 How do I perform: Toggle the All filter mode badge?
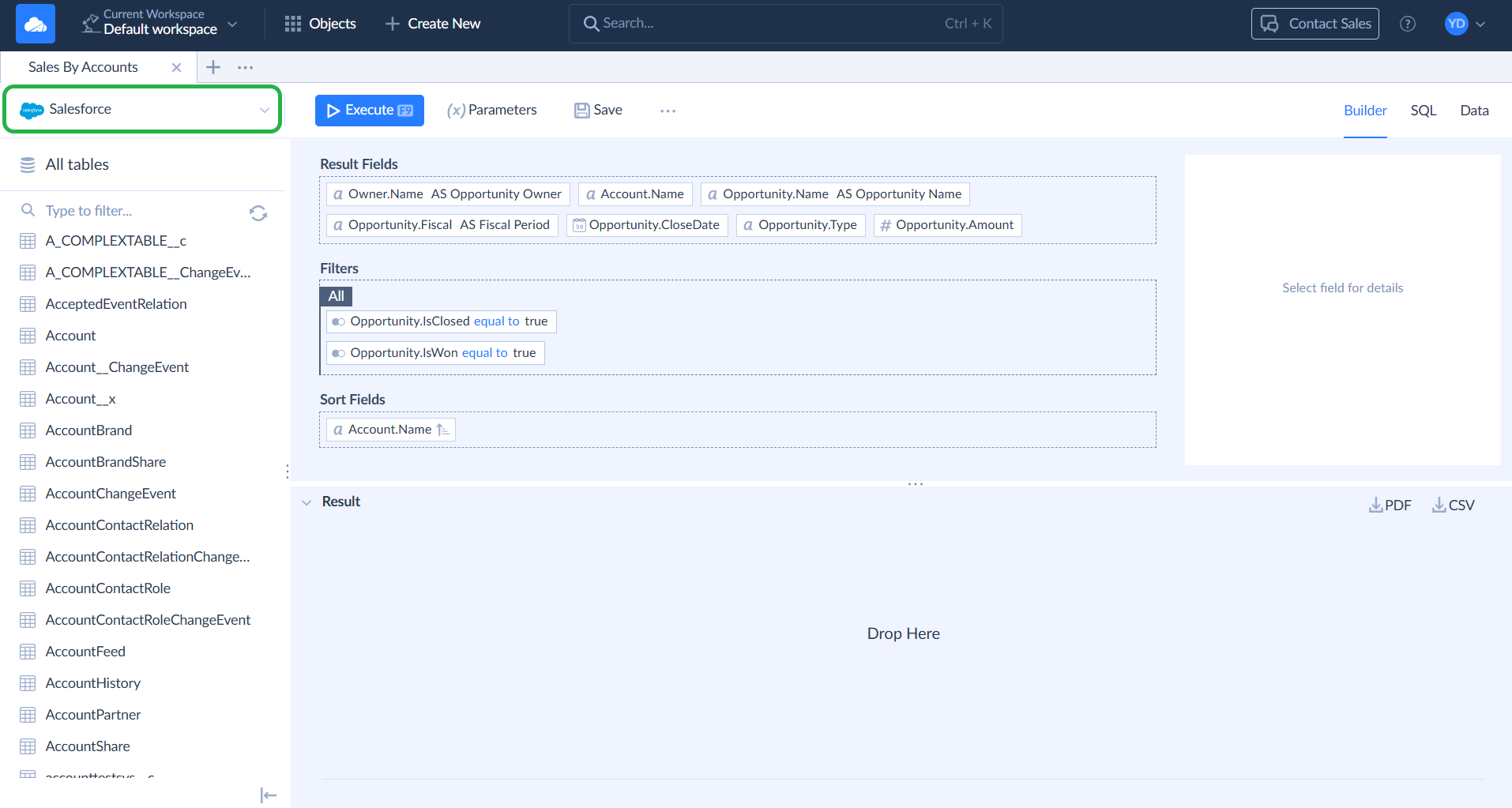336,295
